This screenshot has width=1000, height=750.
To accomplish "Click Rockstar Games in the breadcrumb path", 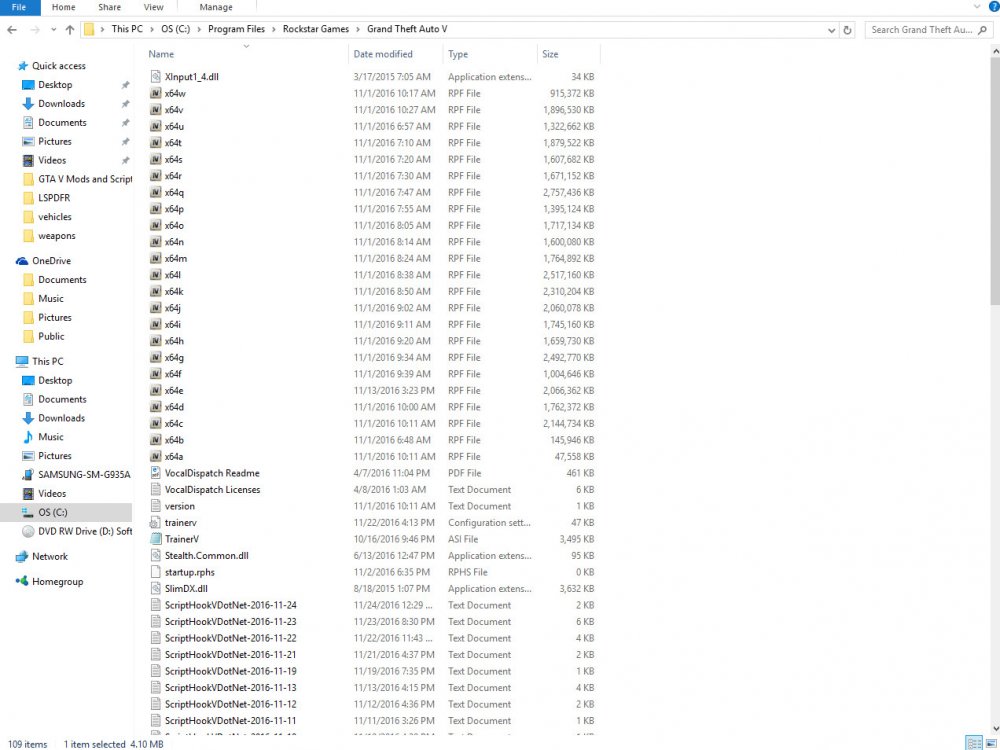I will 316,29.
